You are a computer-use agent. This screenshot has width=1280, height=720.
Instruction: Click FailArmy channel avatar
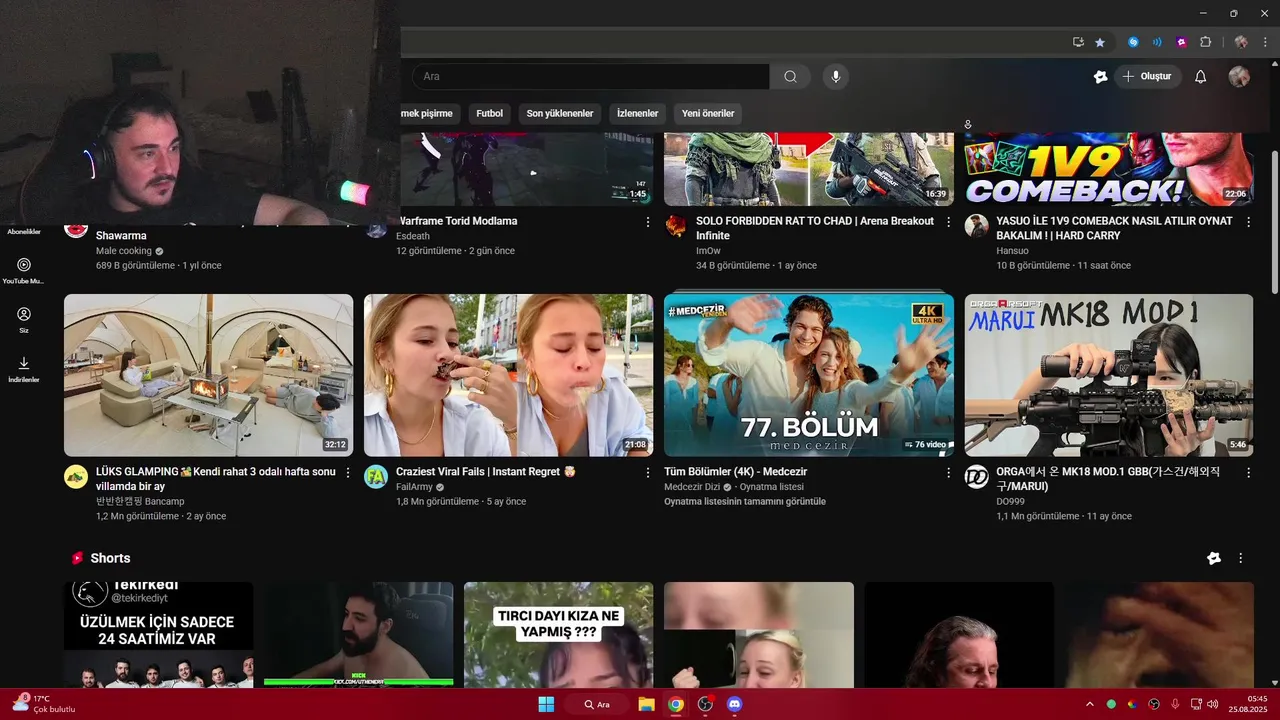pos(376,477)
